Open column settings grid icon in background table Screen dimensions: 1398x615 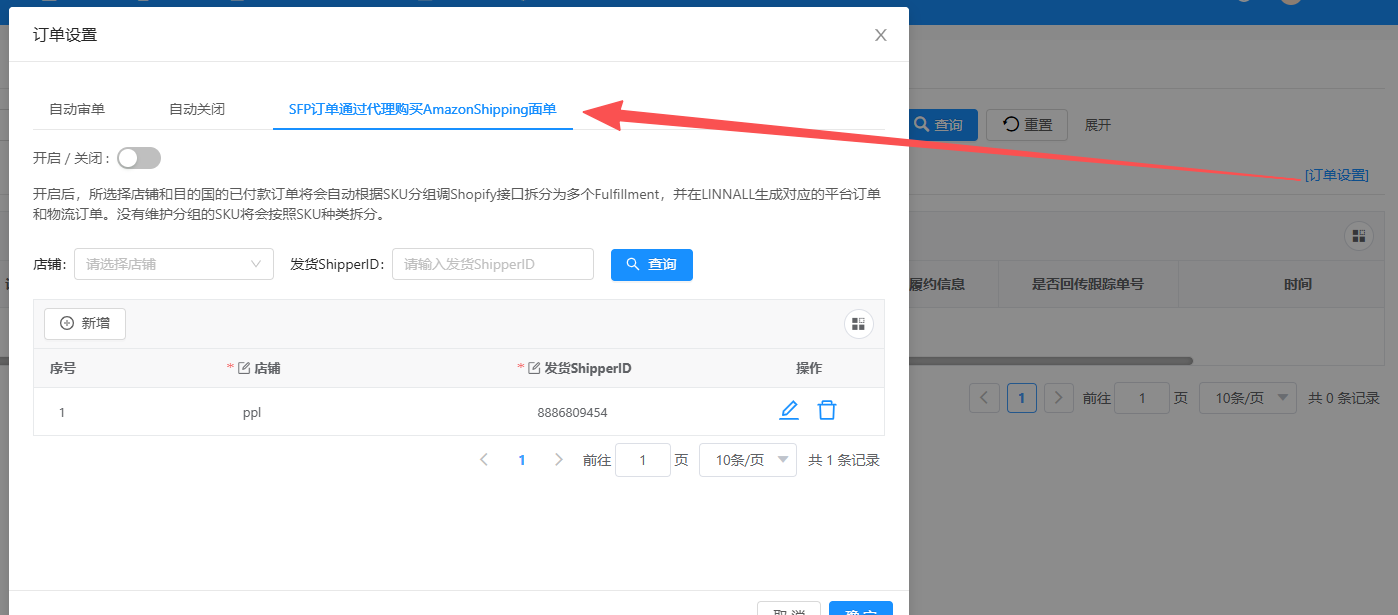1358,236
